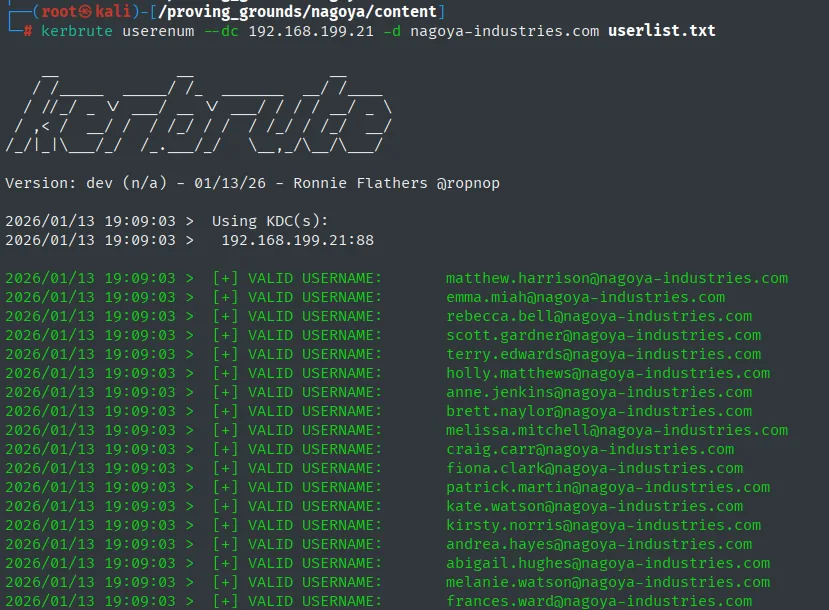Click rebecca.bell@nagoya-industries.com username
The width and height of the screenshot is (829, 610).
coord(599,316)
